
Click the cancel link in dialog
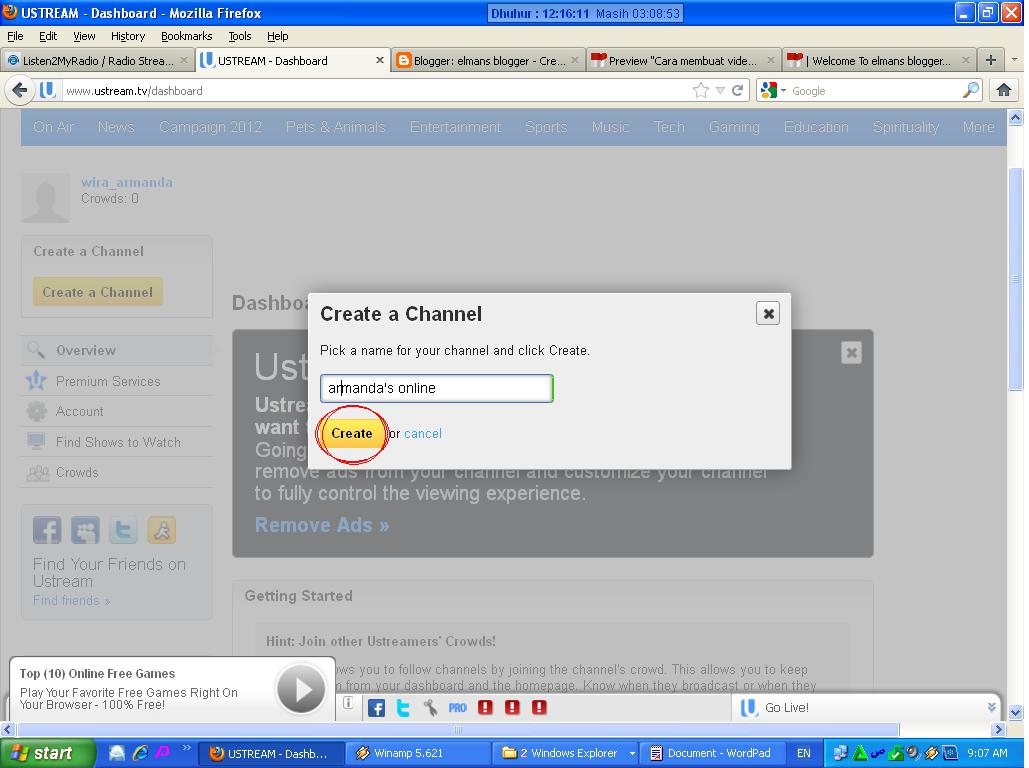423,433
